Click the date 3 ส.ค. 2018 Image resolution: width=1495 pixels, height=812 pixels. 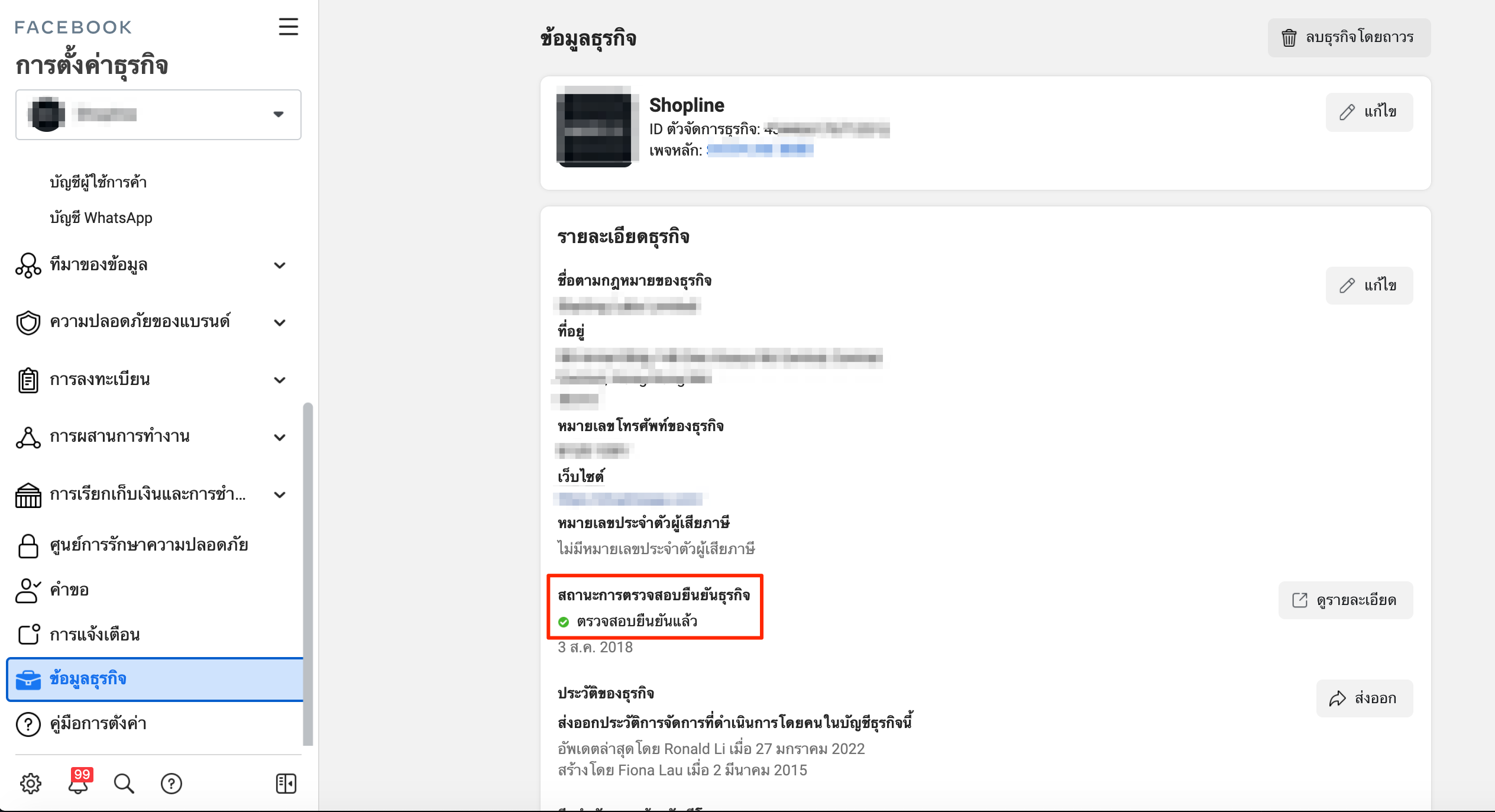tap(595, 648)
